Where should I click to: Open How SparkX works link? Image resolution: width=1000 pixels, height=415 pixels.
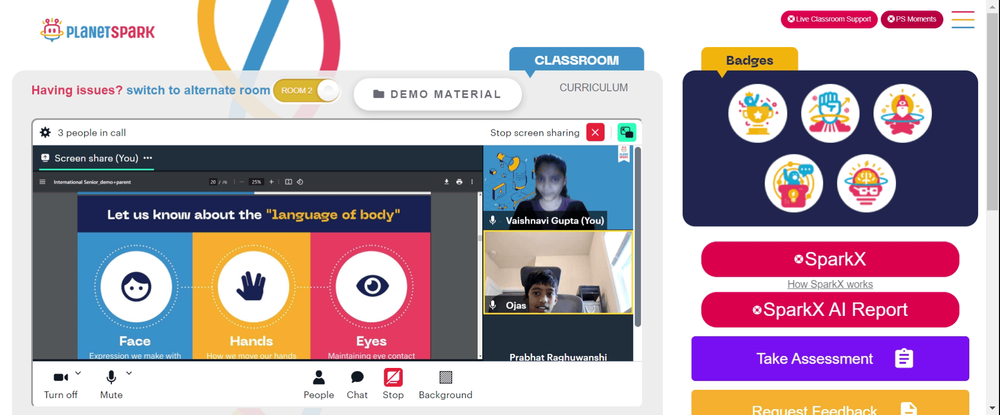pos(830,284)
